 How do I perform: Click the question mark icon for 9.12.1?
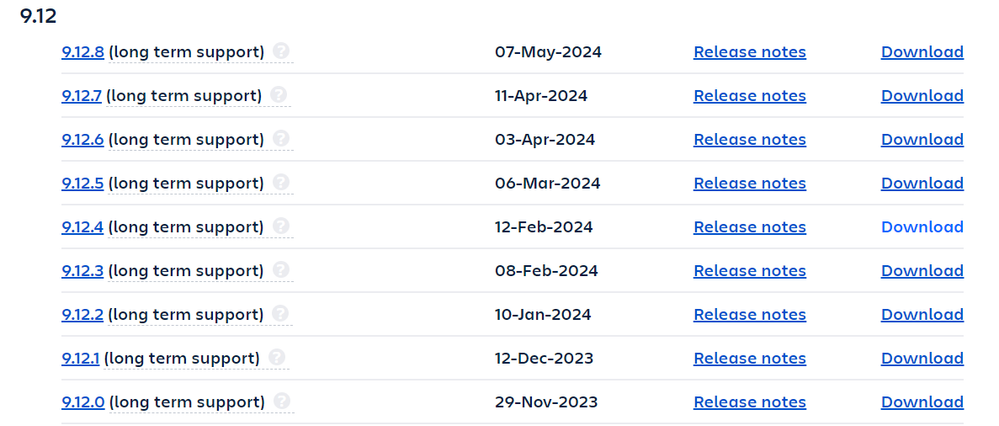(x=277, y=357)
